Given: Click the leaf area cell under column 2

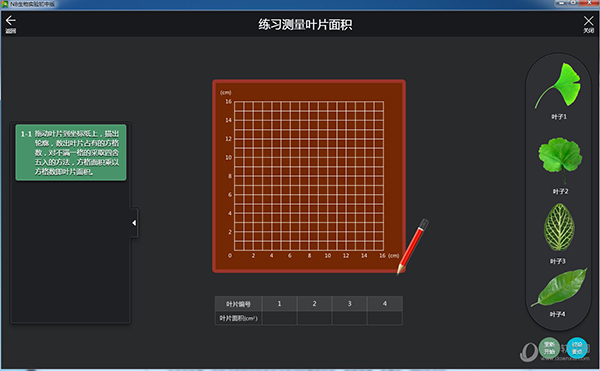Looking at the screenshot, I should [315, 318].
